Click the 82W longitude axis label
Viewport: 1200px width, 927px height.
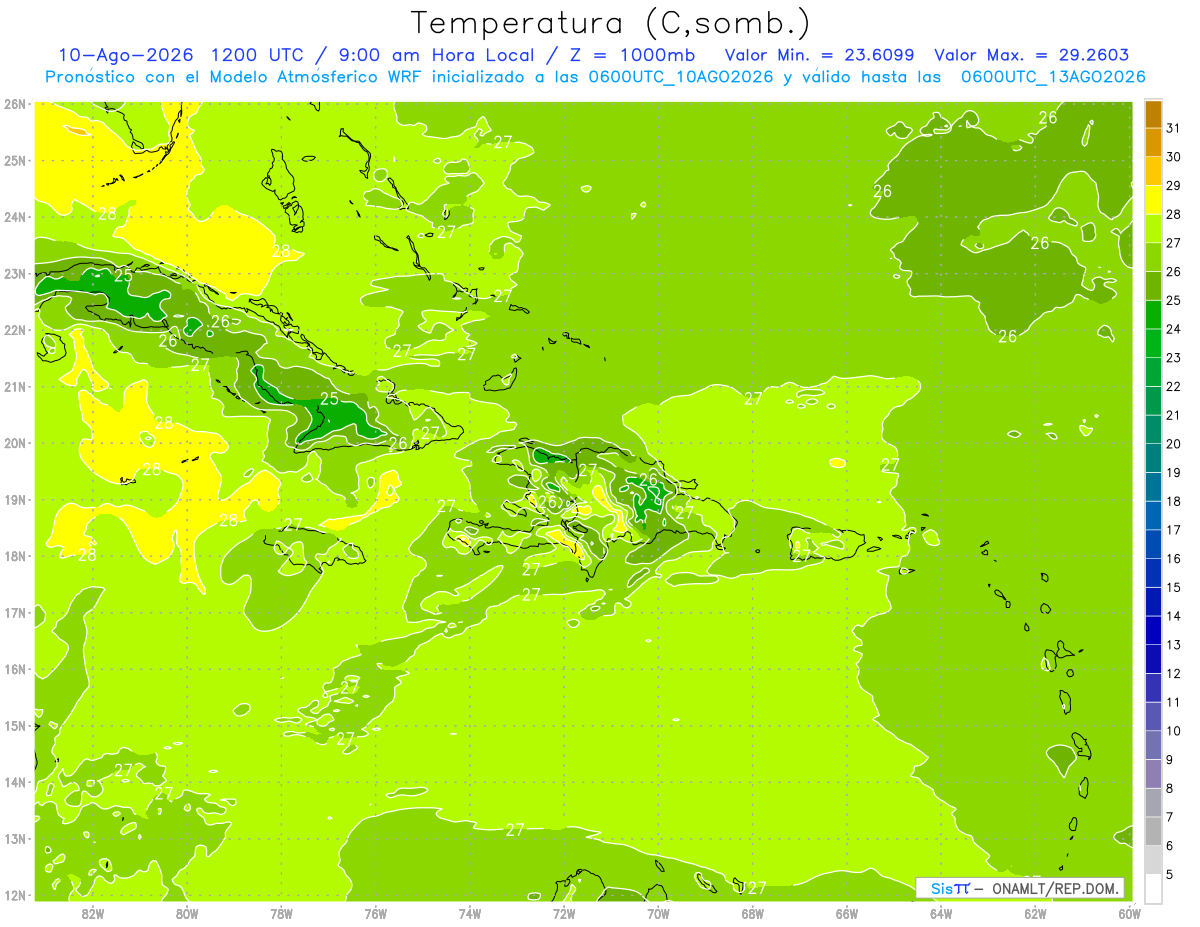point(93,913)
